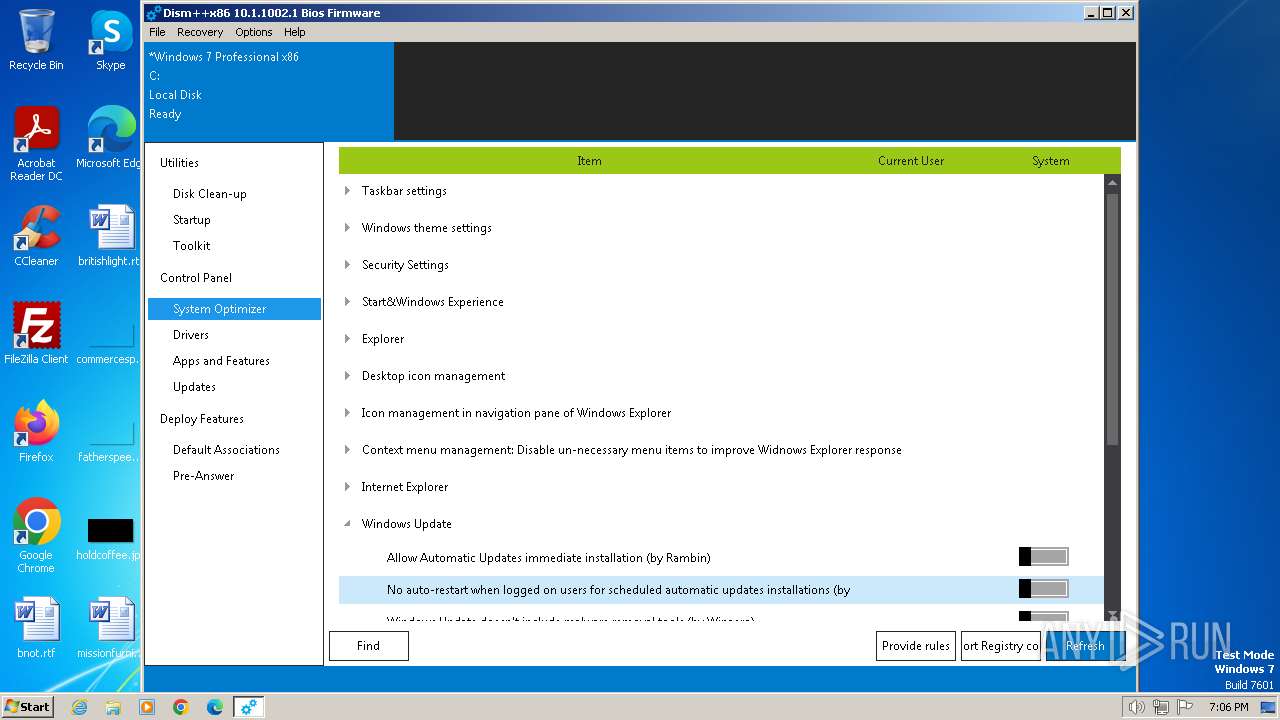Click the Start button
This screenshot has width=1280, height=720.
tap(28, 706)
